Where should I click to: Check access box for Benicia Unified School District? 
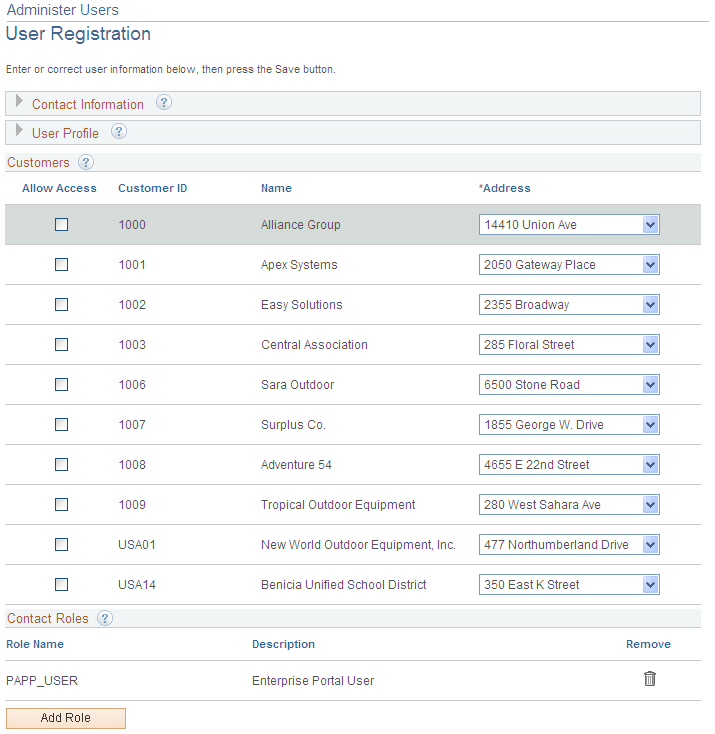pos(61,585)
